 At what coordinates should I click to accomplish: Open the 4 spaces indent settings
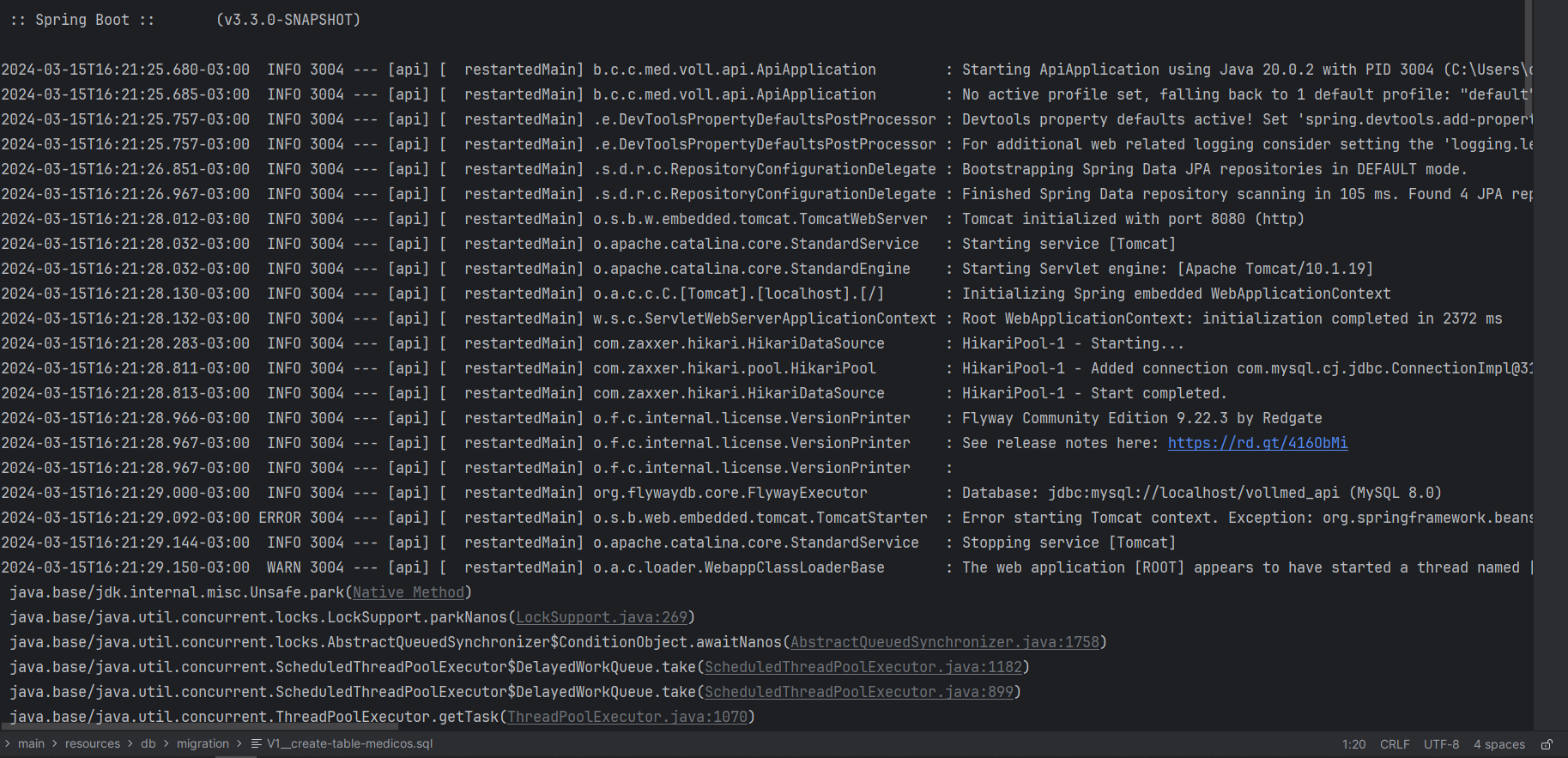(1499, 744)
